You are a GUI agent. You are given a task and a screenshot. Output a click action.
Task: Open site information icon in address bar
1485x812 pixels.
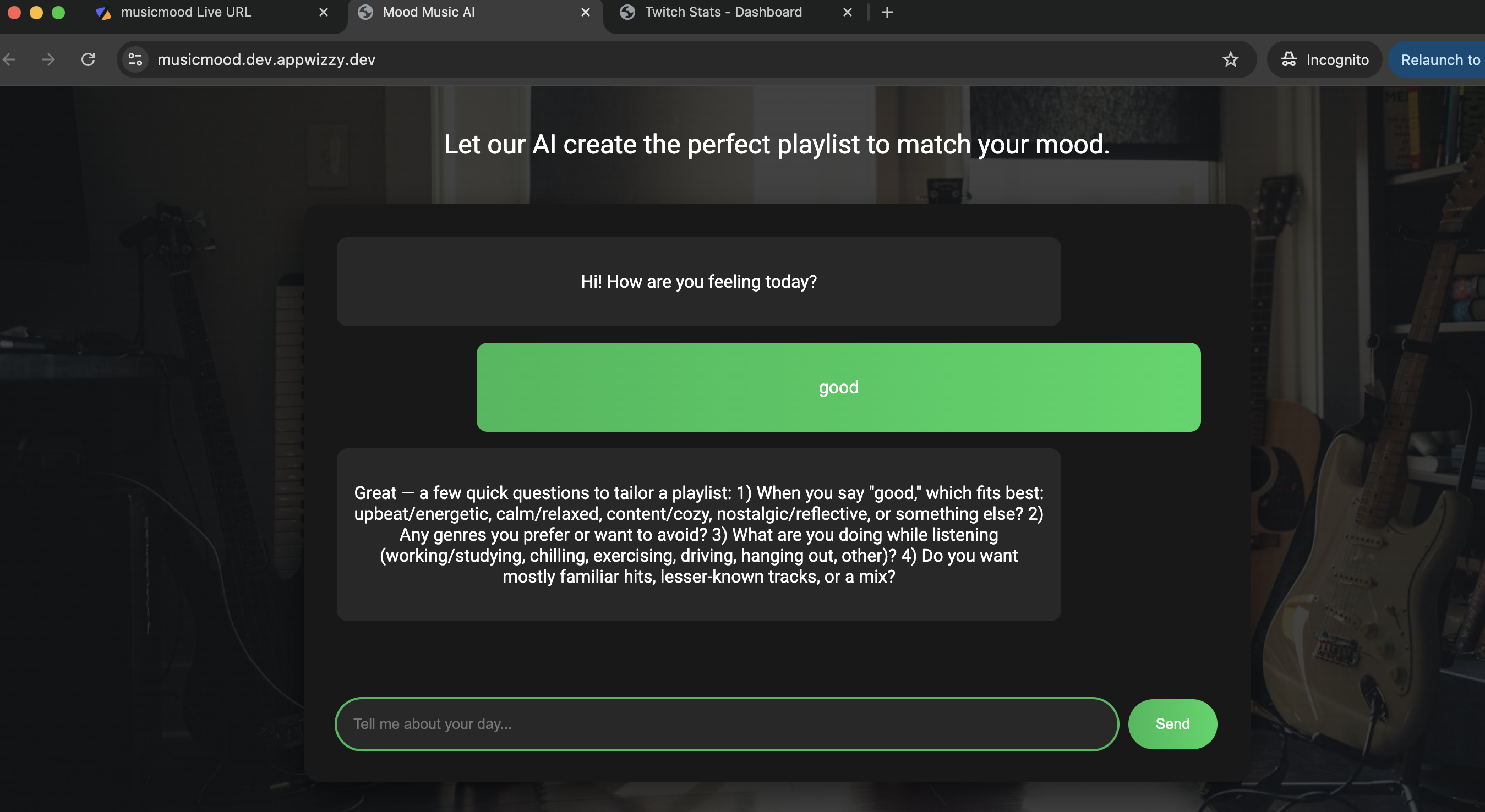coord(135,59)
